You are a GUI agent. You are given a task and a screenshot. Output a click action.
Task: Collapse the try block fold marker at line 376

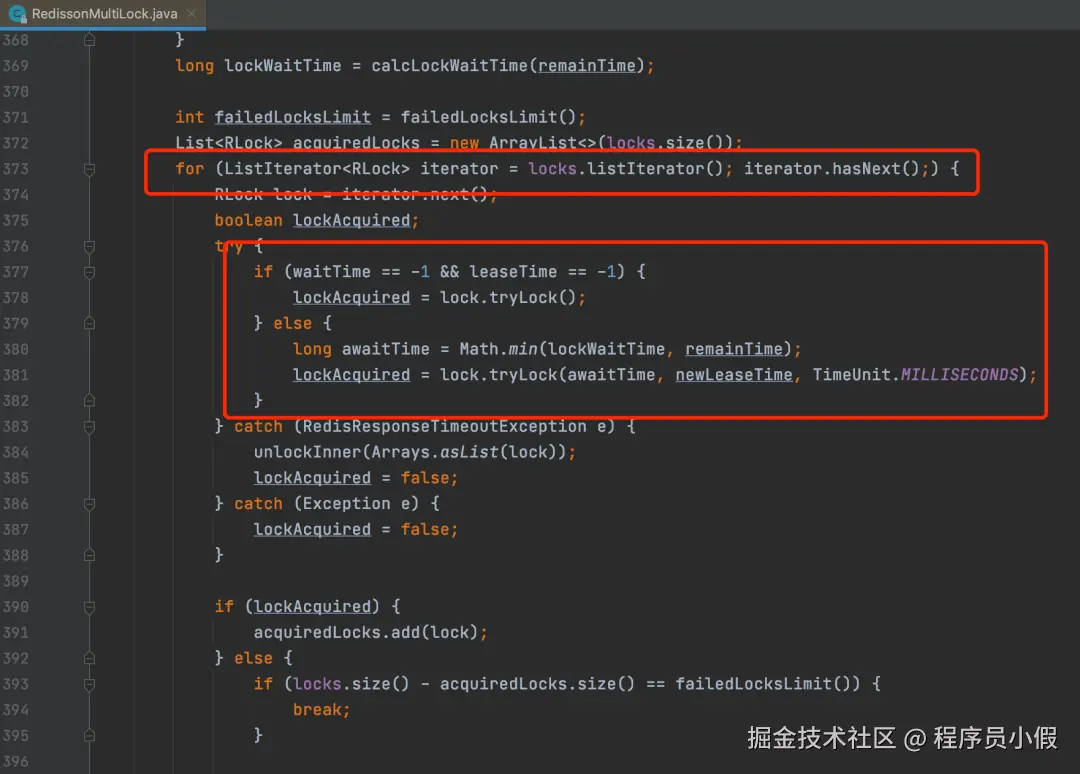point(88,246)
